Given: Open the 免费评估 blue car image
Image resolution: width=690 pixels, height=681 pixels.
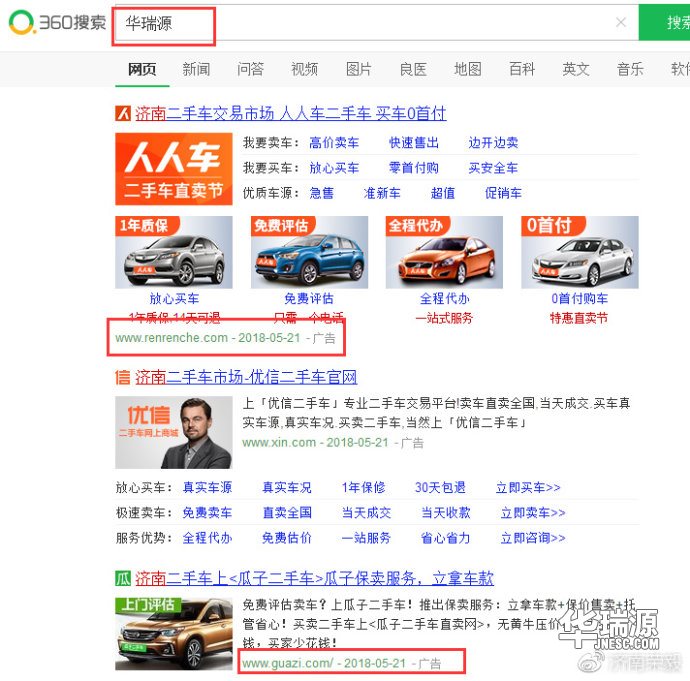Looking at the screenshot, I should point(309,252).
